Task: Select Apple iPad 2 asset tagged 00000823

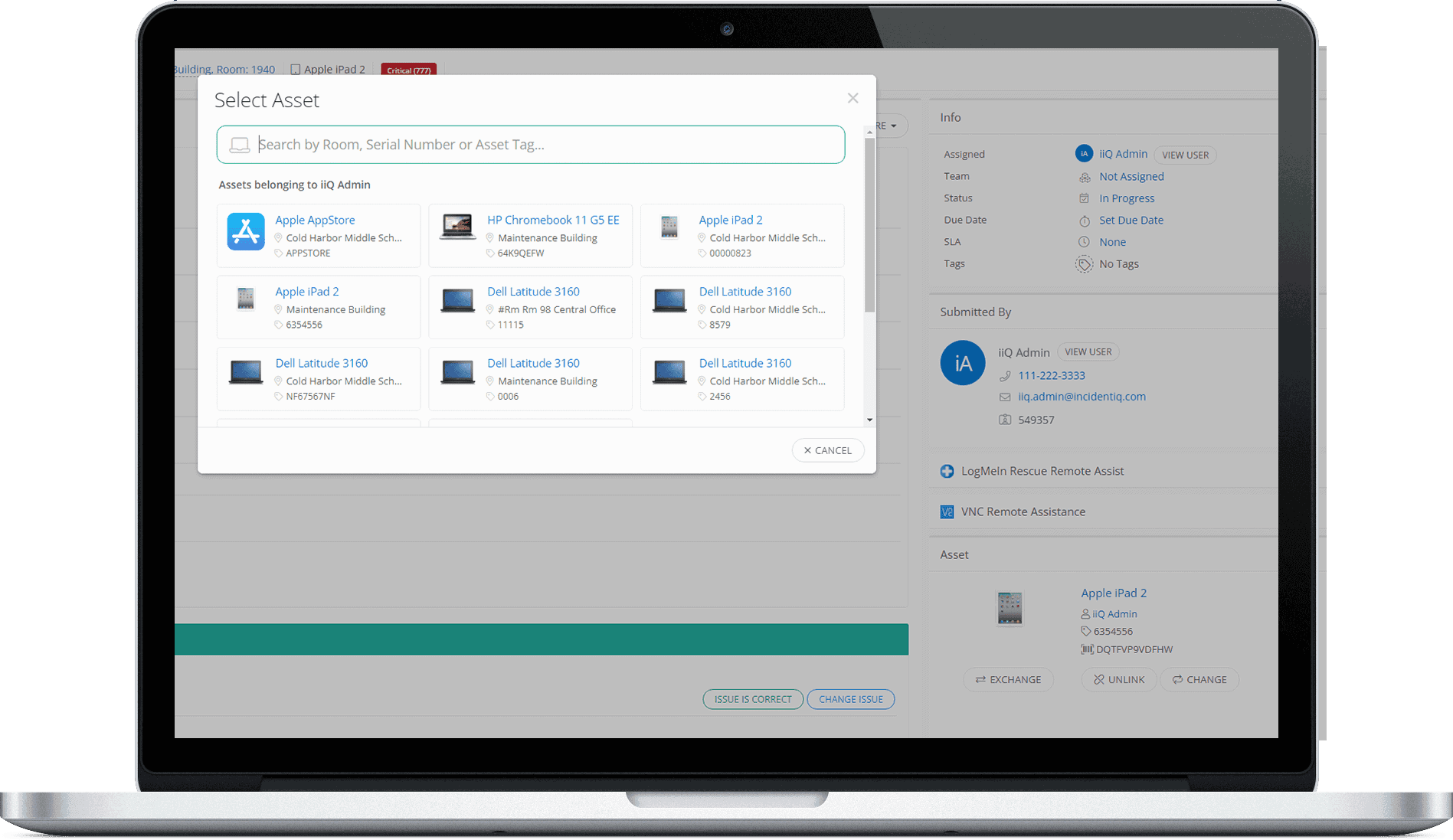Action: point(742,236)
